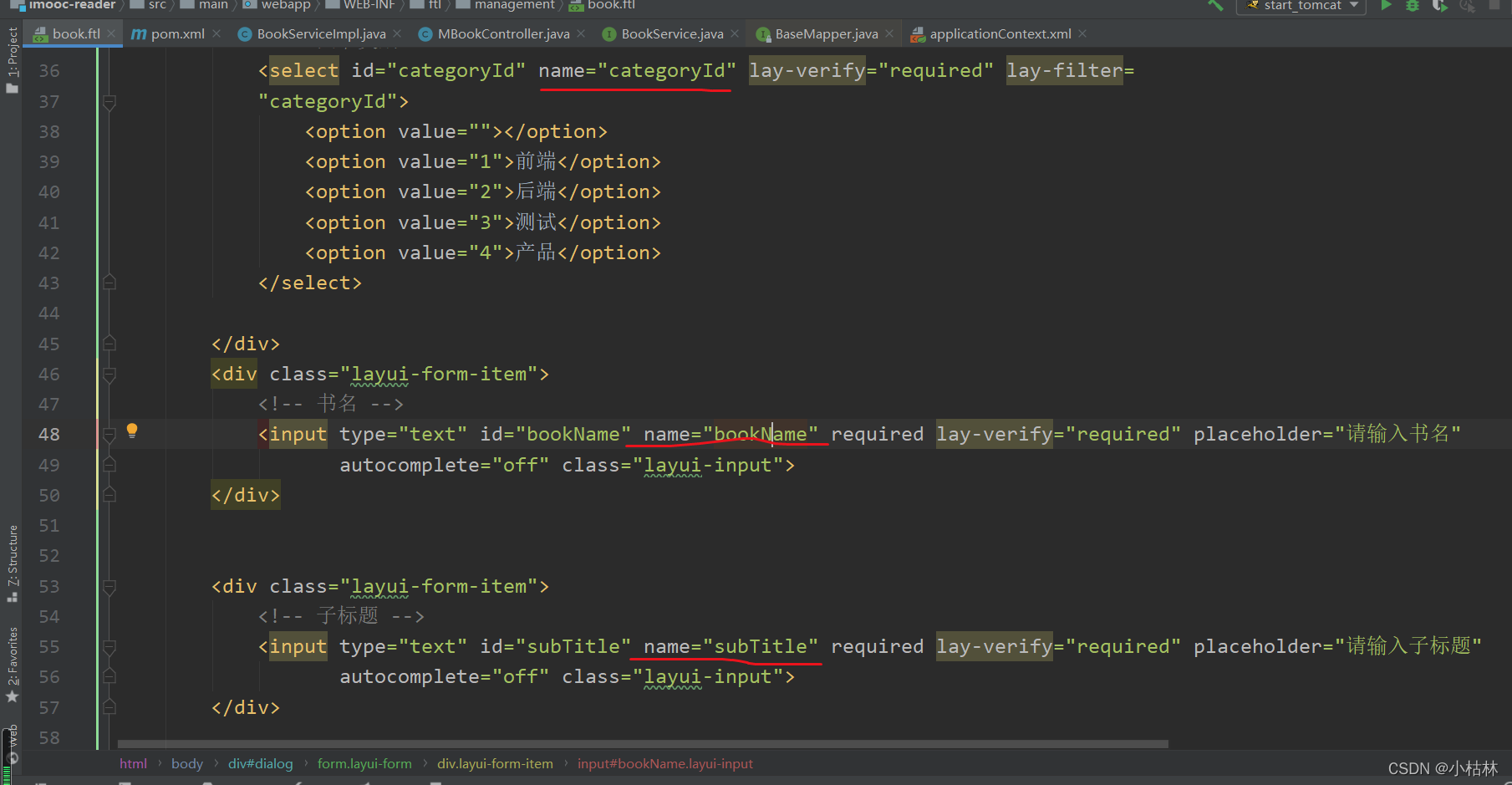Run with Coverage shield icon
This screenshot has height=785, width=1512.
pyautogui.click(x=1439, y=6)
